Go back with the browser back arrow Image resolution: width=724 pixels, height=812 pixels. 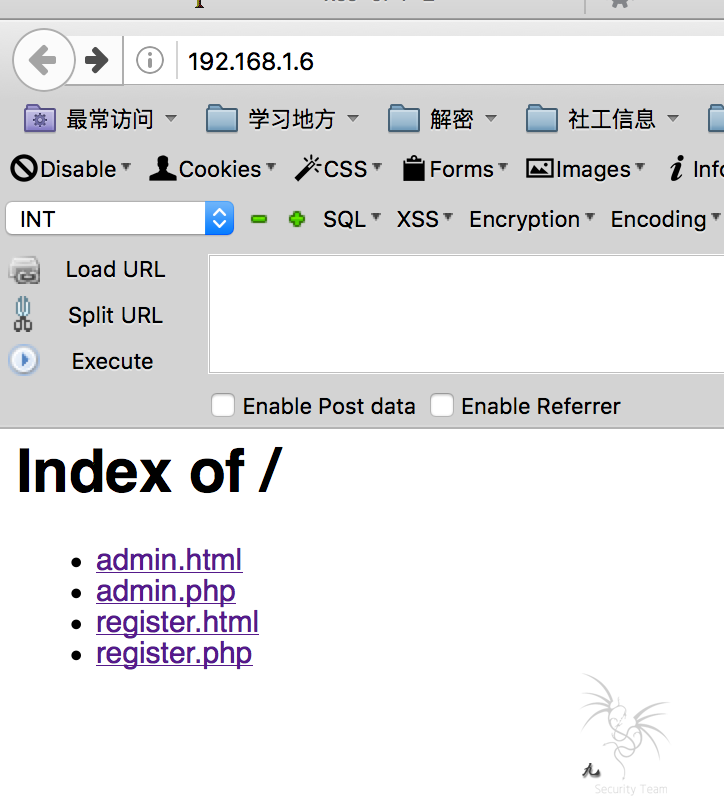[x=44, y=60]
